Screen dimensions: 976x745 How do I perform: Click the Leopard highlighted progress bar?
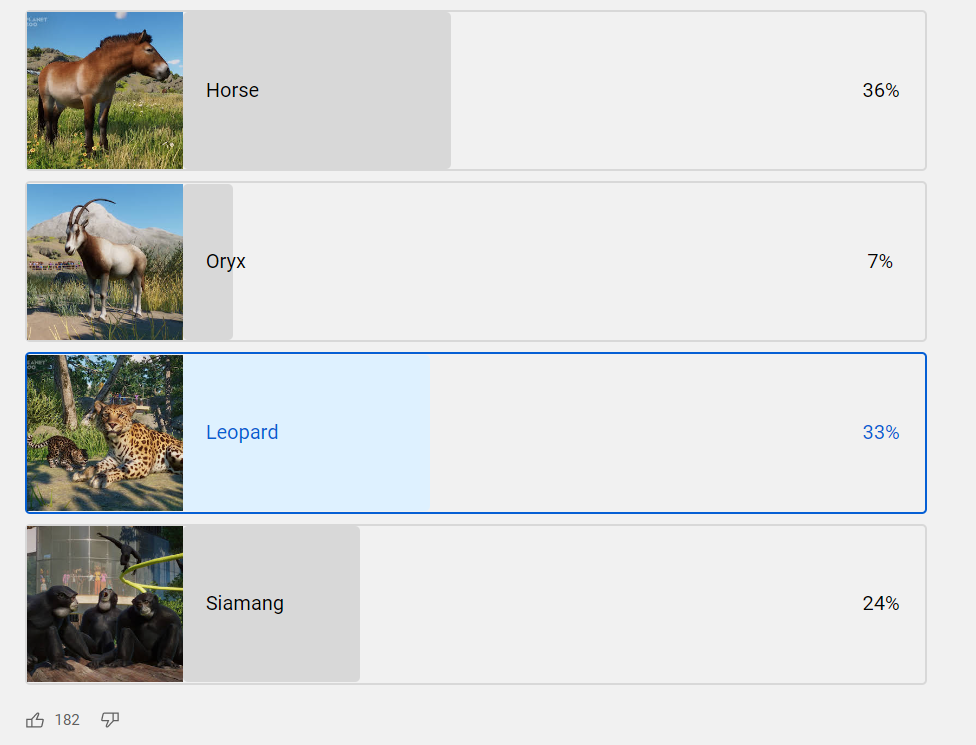coord(306,433)
